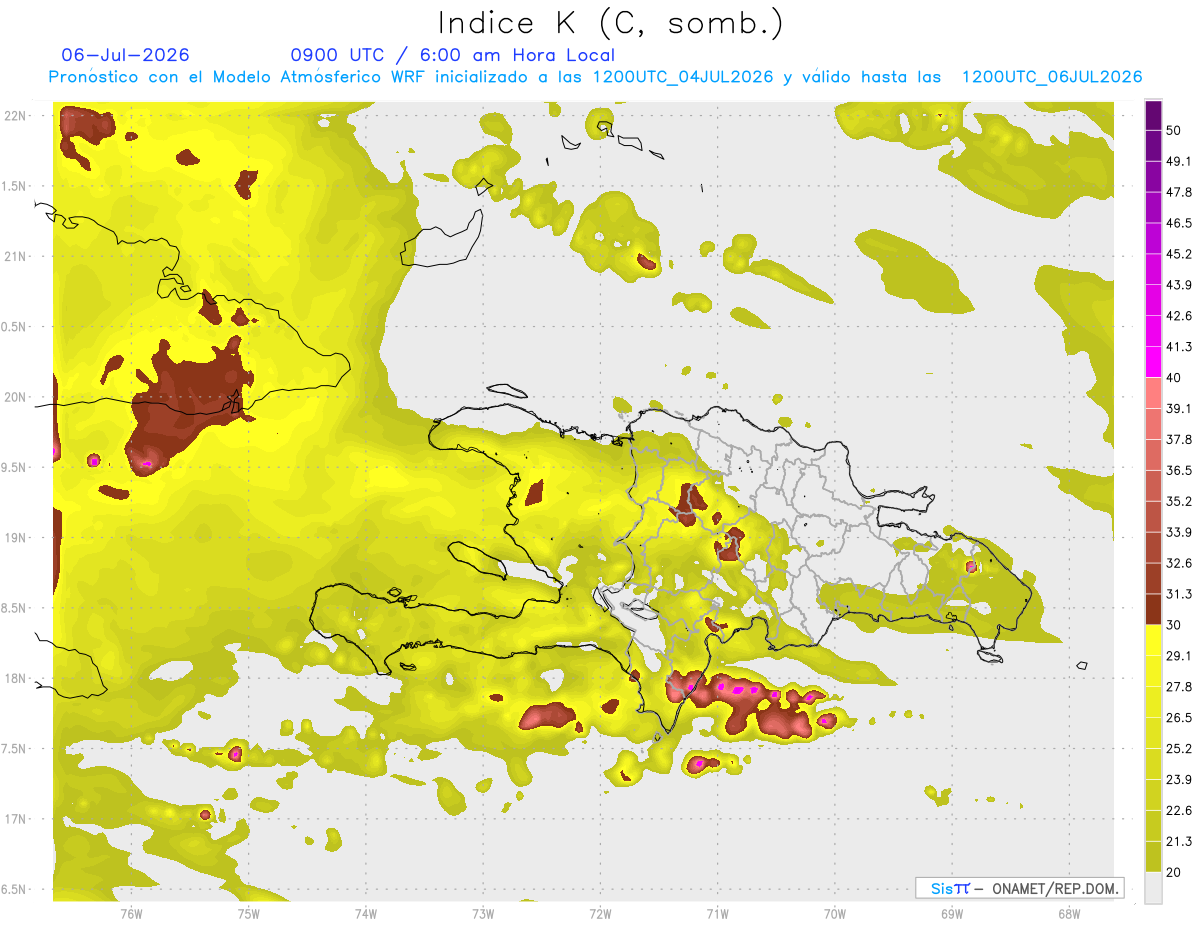Click the '69W' longitude label
This screenshot has height=927, width=1200.
[x=951, y=913]
